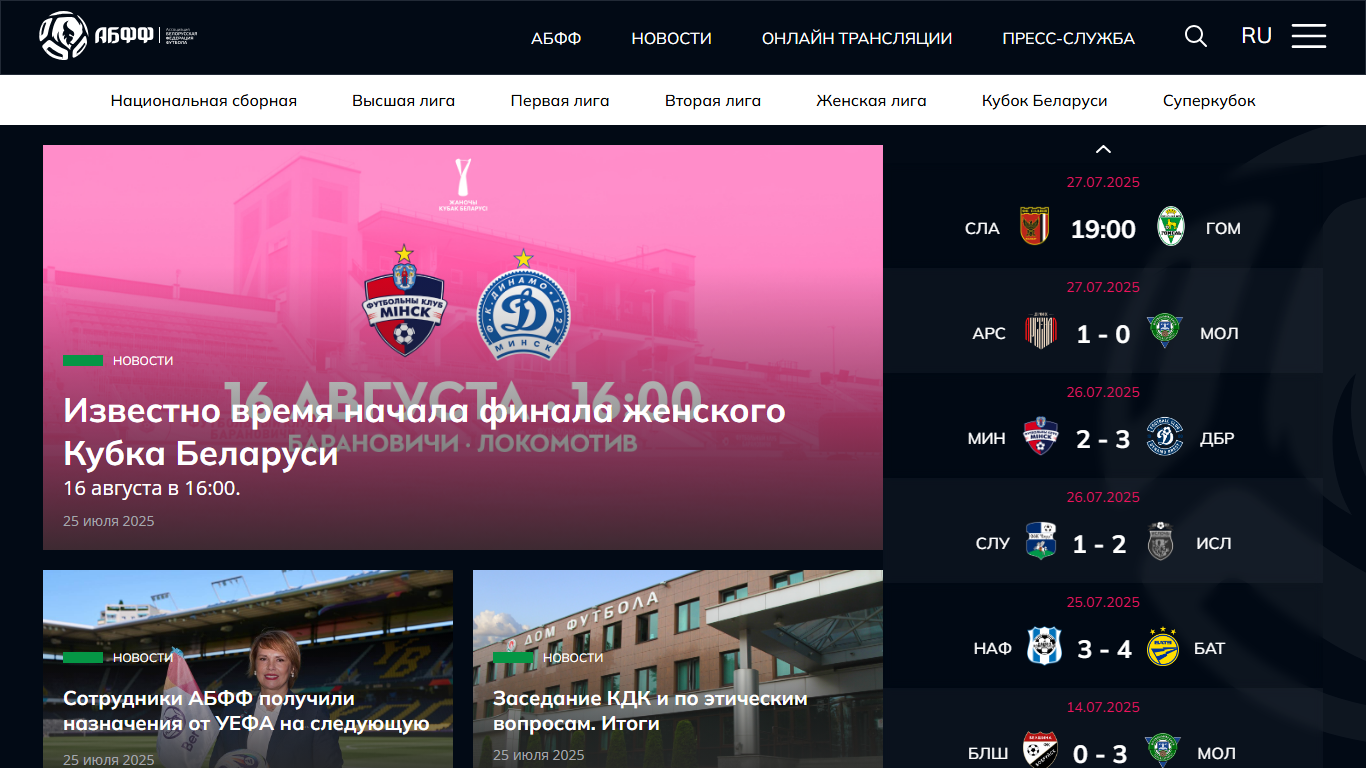This screenshot has width=1366, height=768.
Task: Open НОВОСТИ menu item
Action: click(672, 38)
